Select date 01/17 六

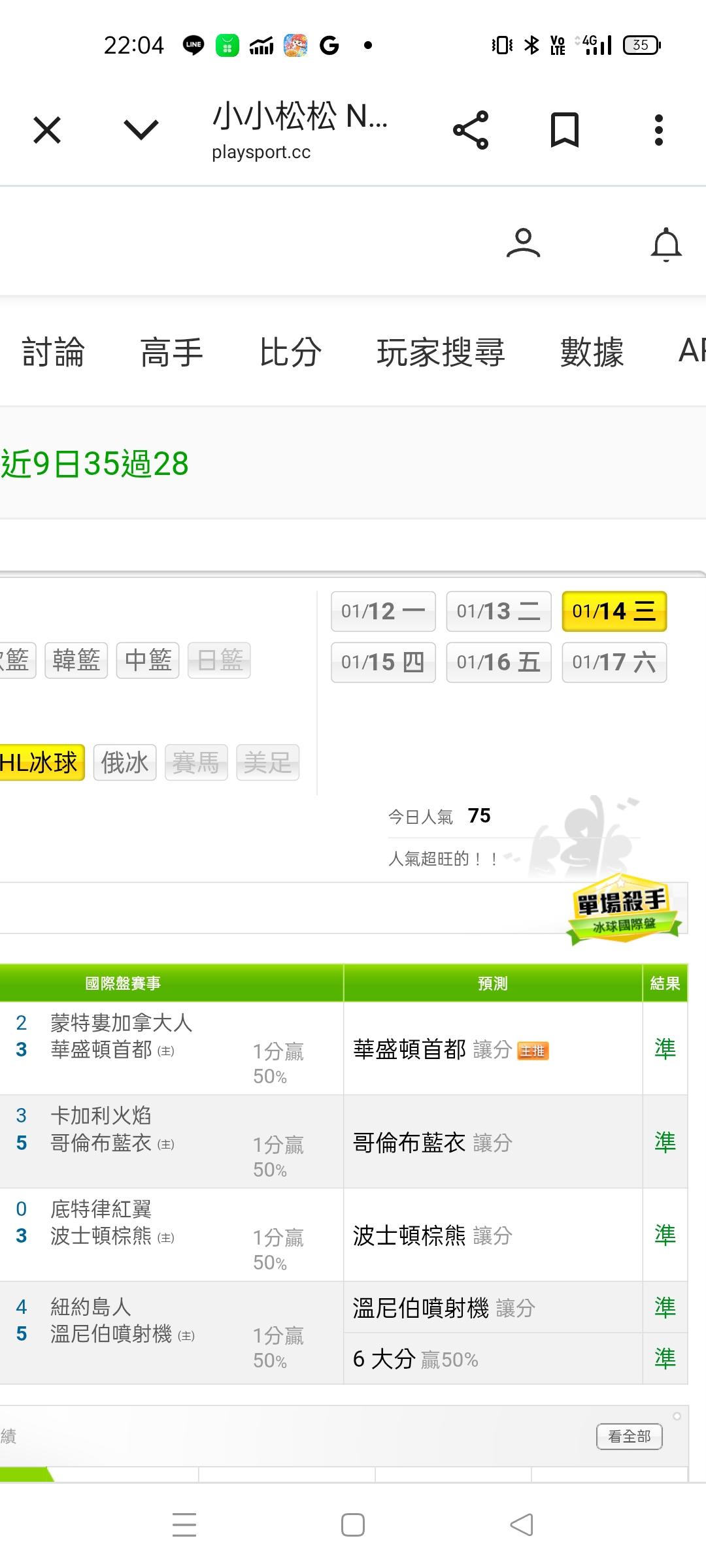point(614,662)
